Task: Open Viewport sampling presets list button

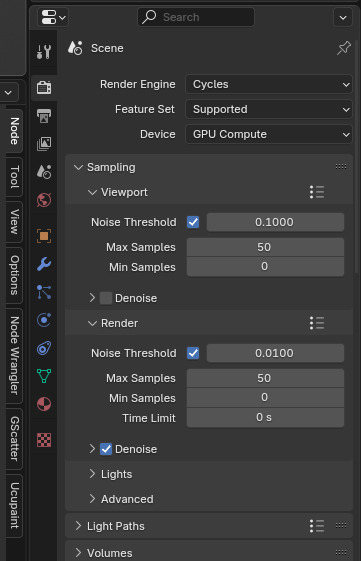Action: tap(317, 192)
